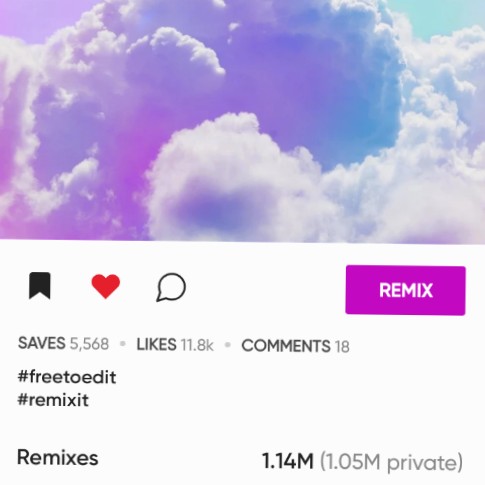Open the pastel cloud image
Viewport: 485px width, 485px height.
click(242, 121)
